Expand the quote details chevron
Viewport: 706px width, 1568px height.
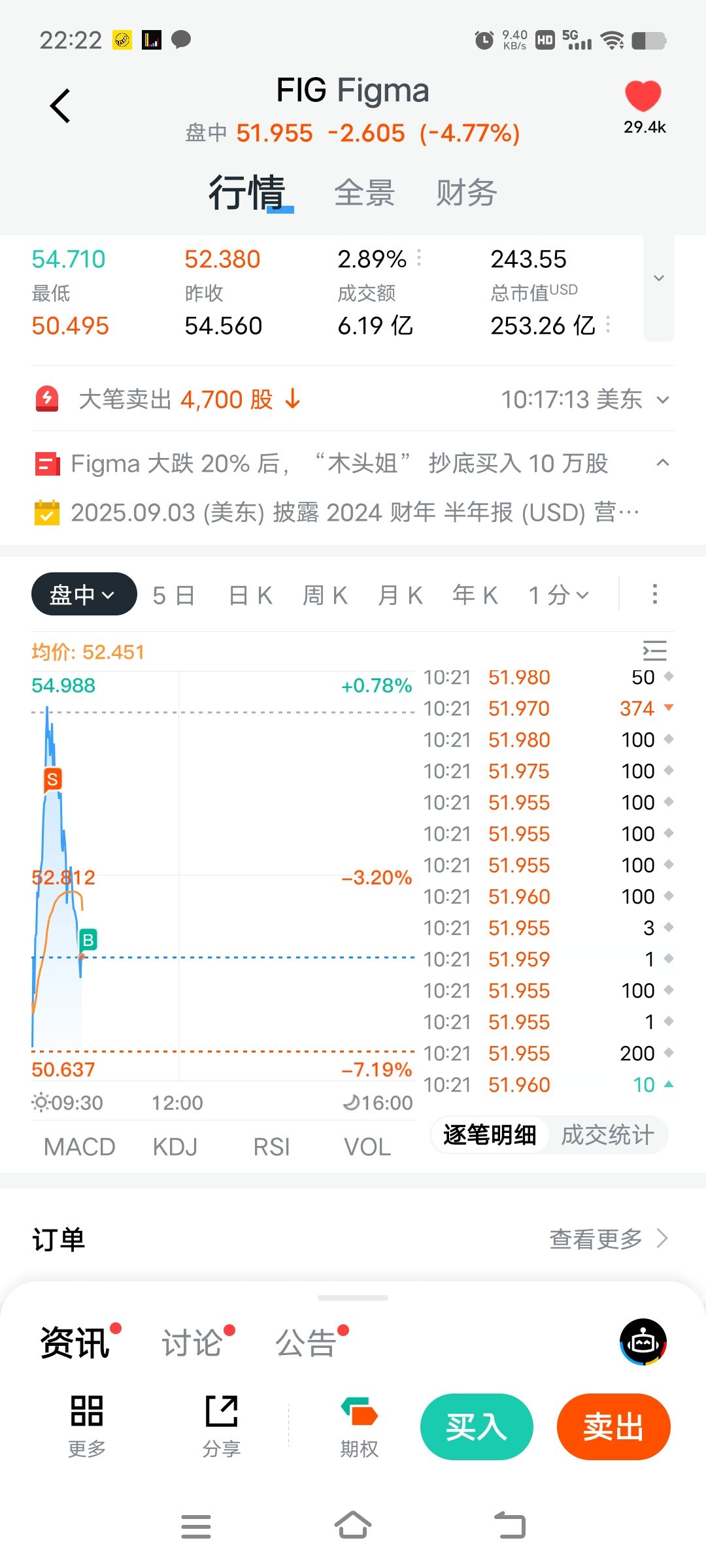click(x=659, y=278)
